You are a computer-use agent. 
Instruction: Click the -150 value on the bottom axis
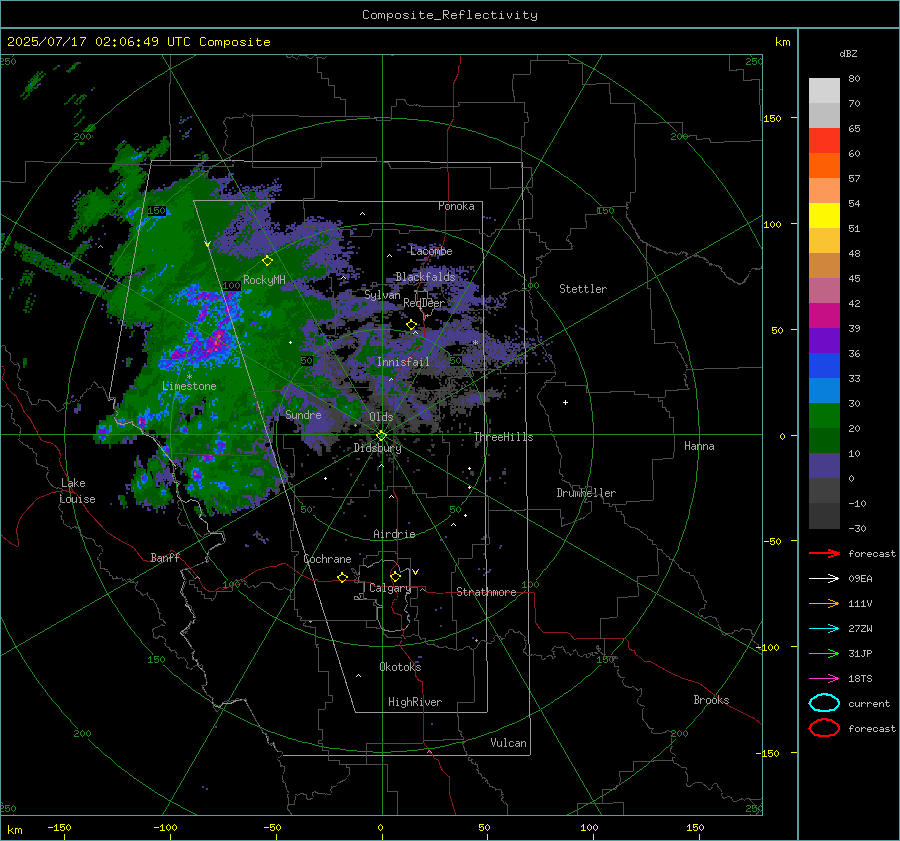click(59, 827)
